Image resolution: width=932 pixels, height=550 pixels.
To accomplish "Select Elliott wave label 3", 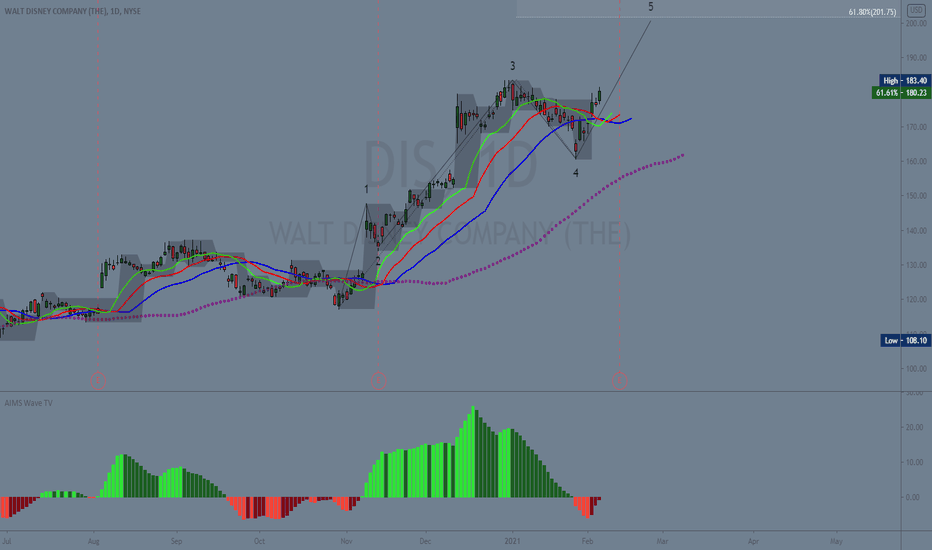I will point(512,66).
